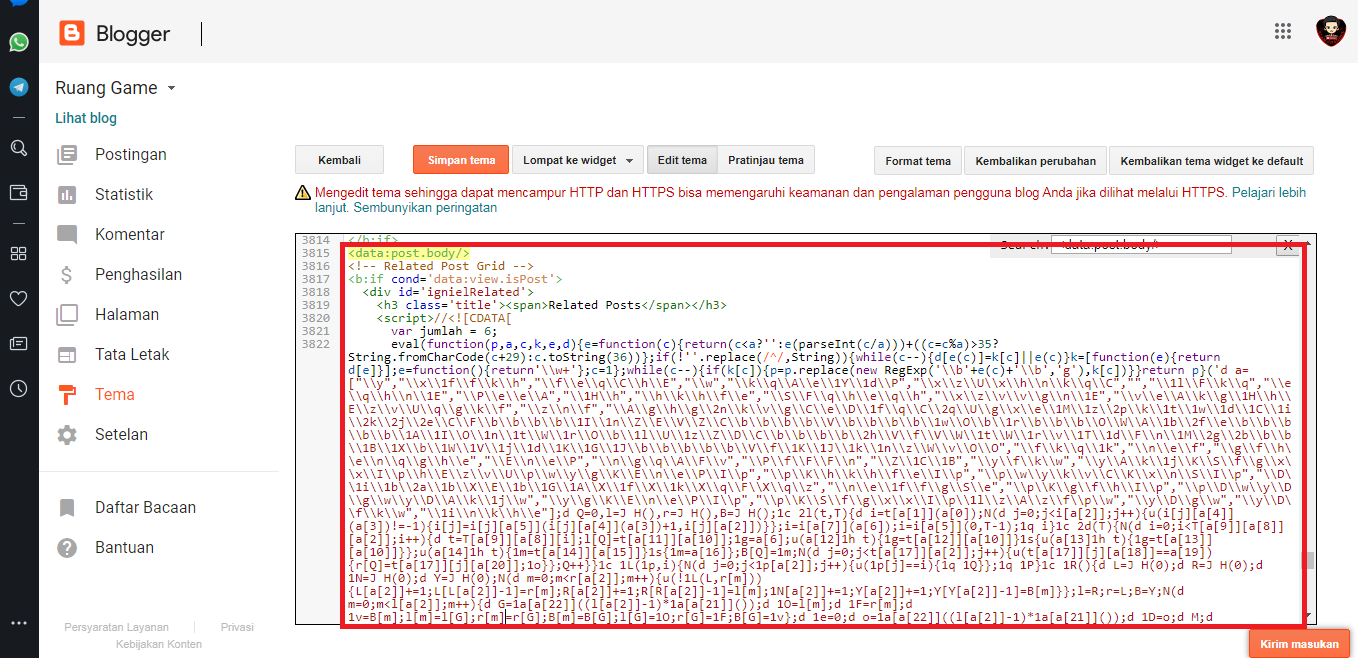
Task: Click the highlighted data:post.body tag in code
Action: 408,254
